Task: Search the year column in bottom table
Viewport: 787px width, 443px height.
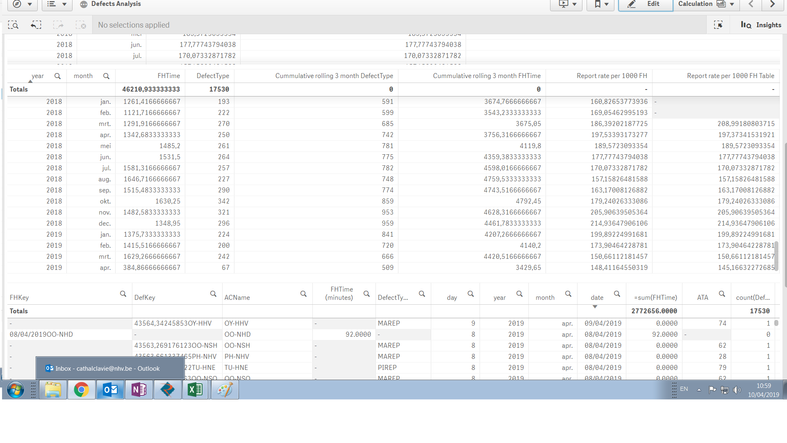Action: pos(519,294)
